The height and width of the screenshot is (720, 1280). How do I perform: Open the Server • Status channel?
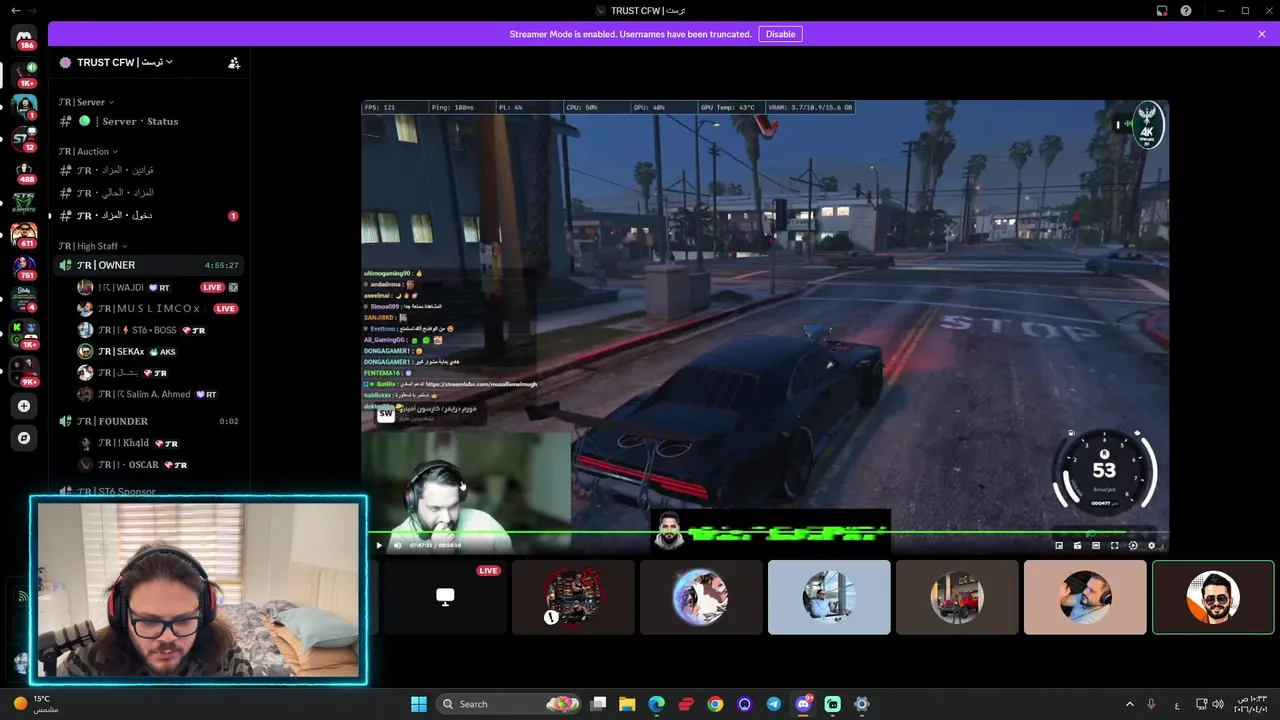149,121
